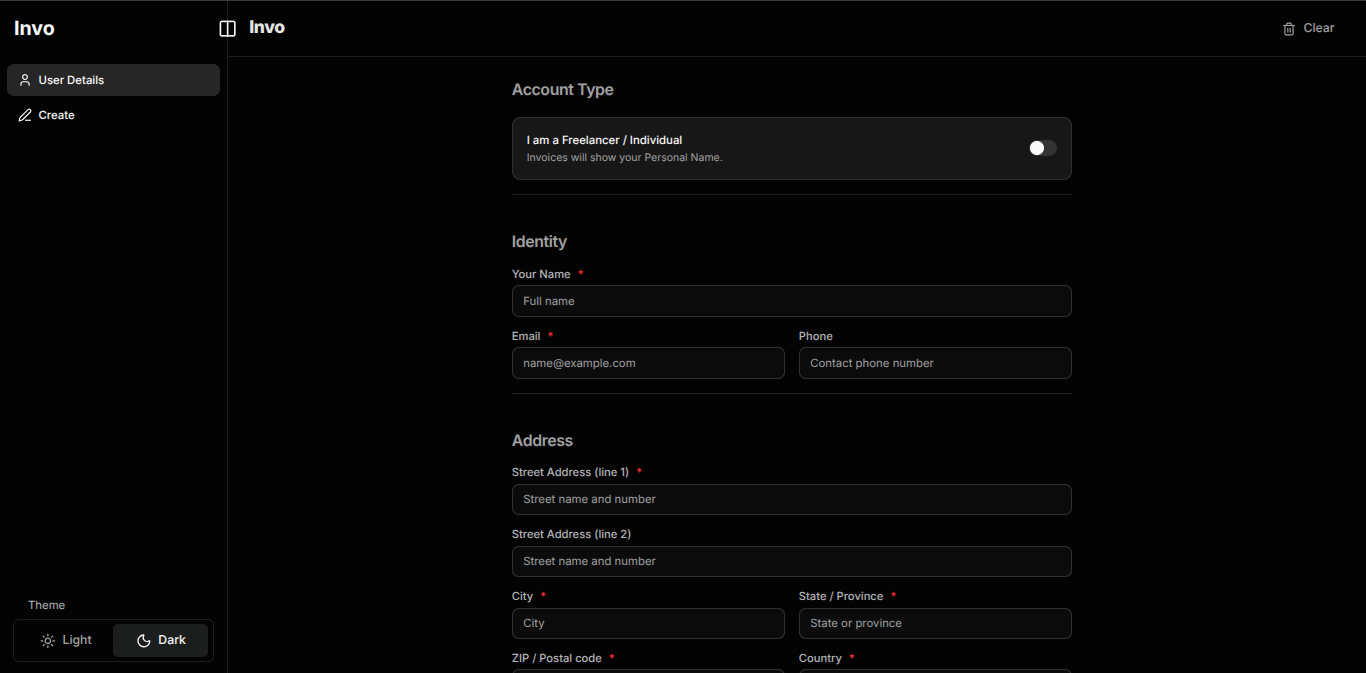This screenshot has height=673, width=1366.
Task: Select the Email address field
Action: pyautogui.click(x=648, y=363)
